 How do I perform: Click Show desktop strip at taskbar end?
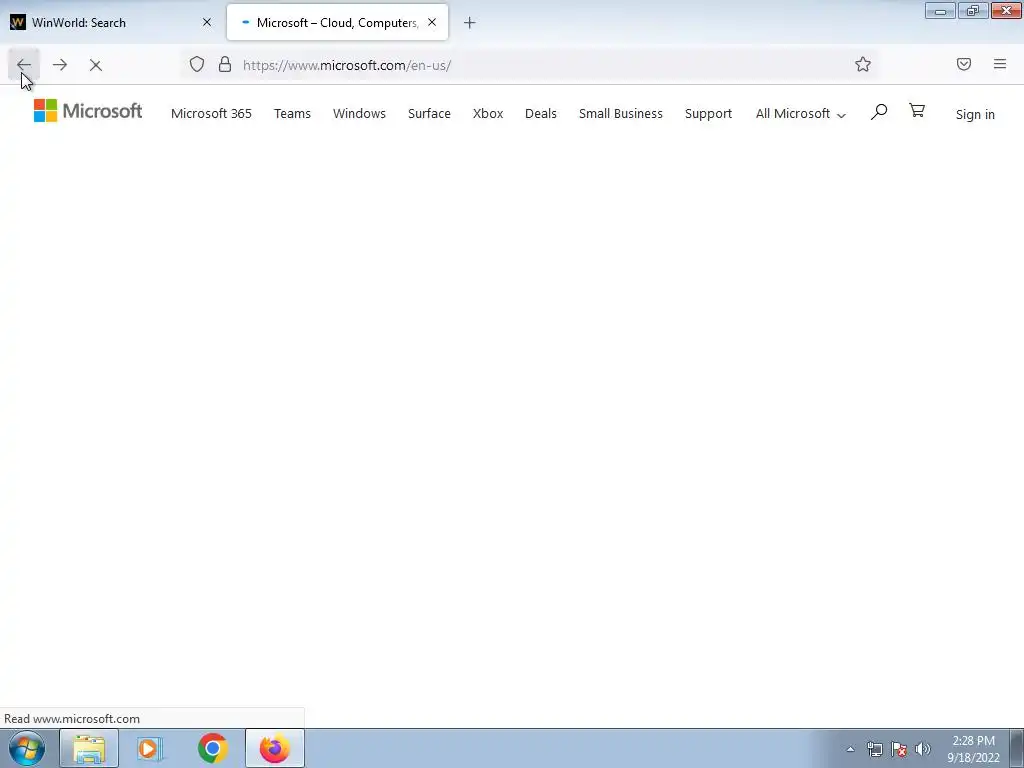pos(1017,748)
